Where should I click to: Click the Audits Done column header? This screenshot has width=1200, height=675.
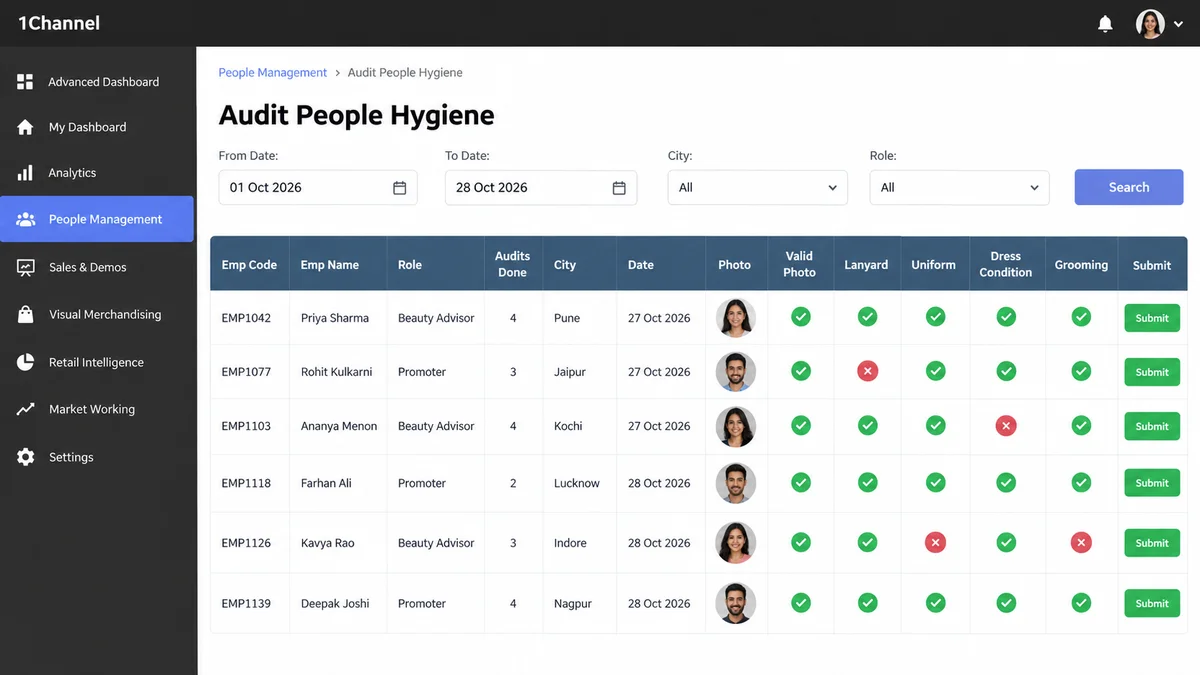point(512,264)
